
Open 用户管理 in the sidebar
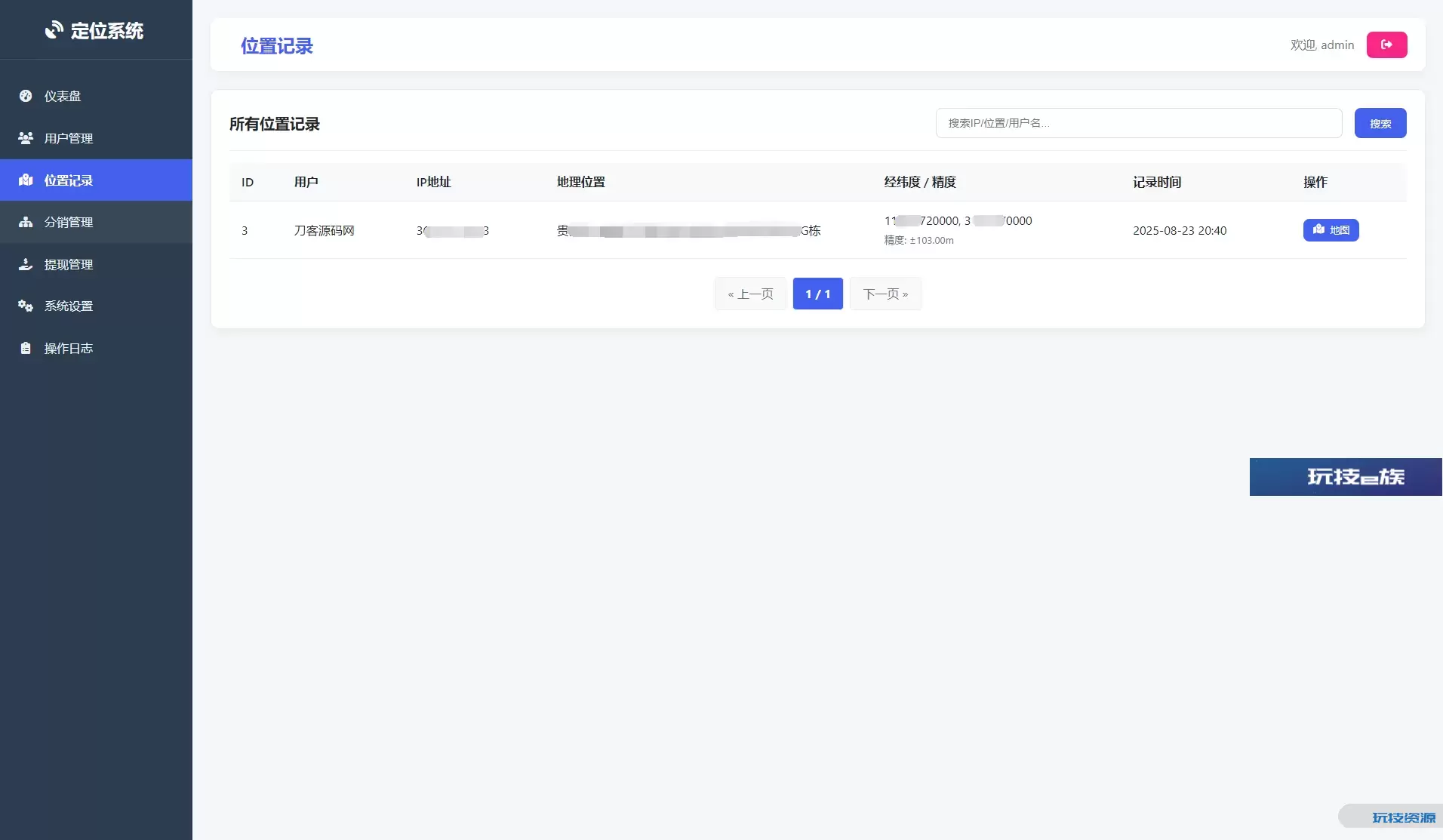69,138
